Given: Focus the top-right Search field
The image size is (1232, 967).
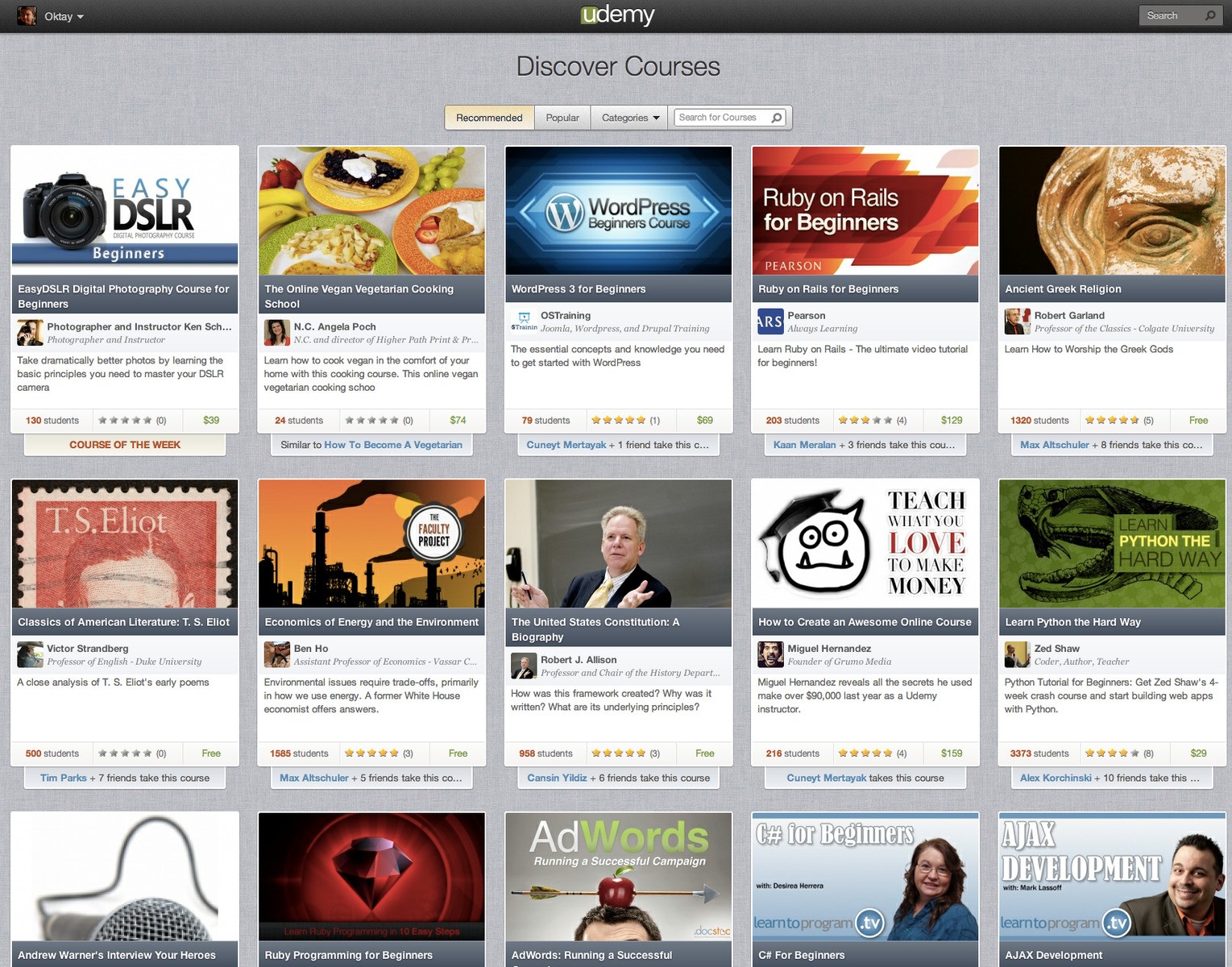Looking at the screenshot, I should [1180, 15].
